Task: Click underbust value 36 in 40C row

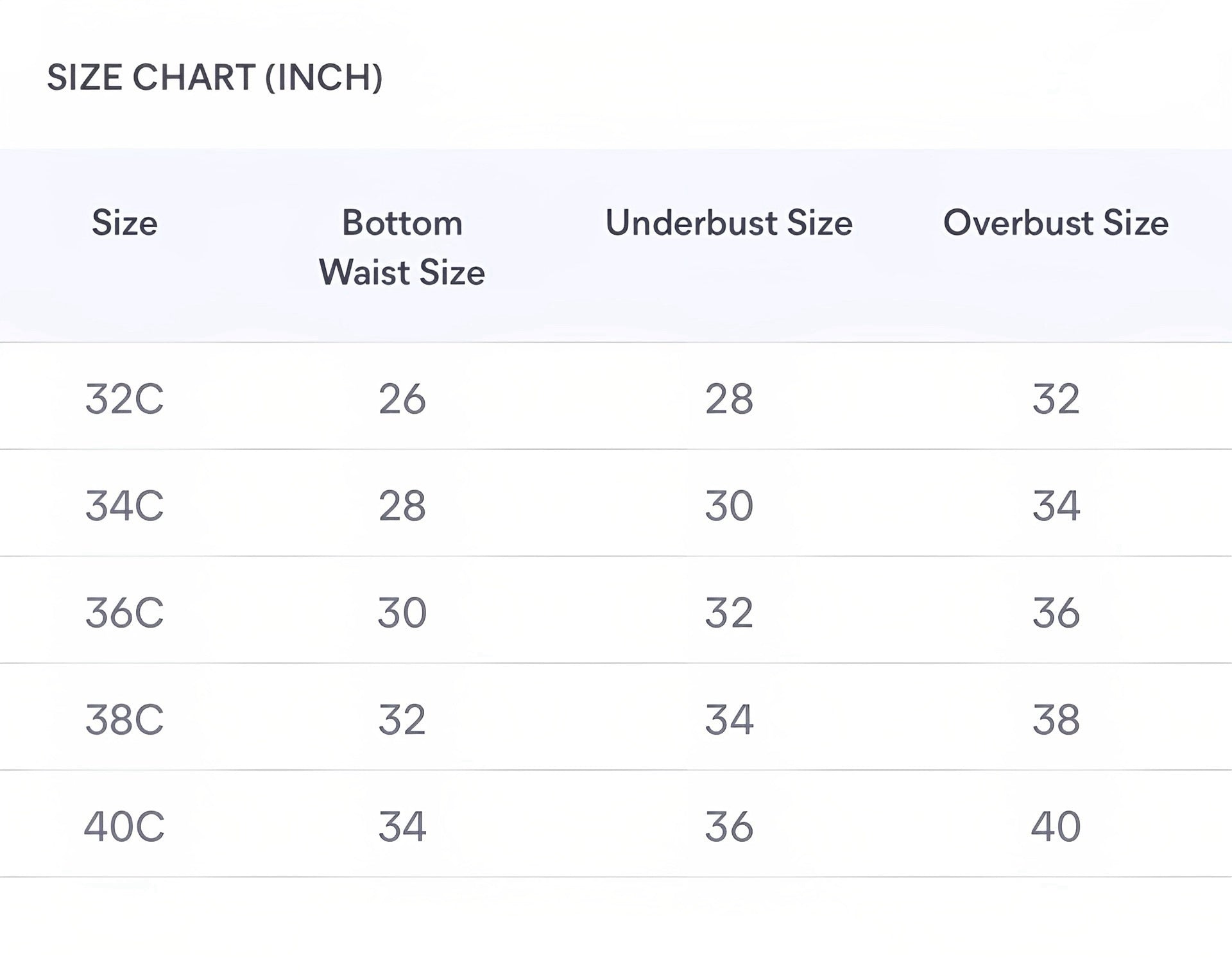Action: [x=729, y=826]
